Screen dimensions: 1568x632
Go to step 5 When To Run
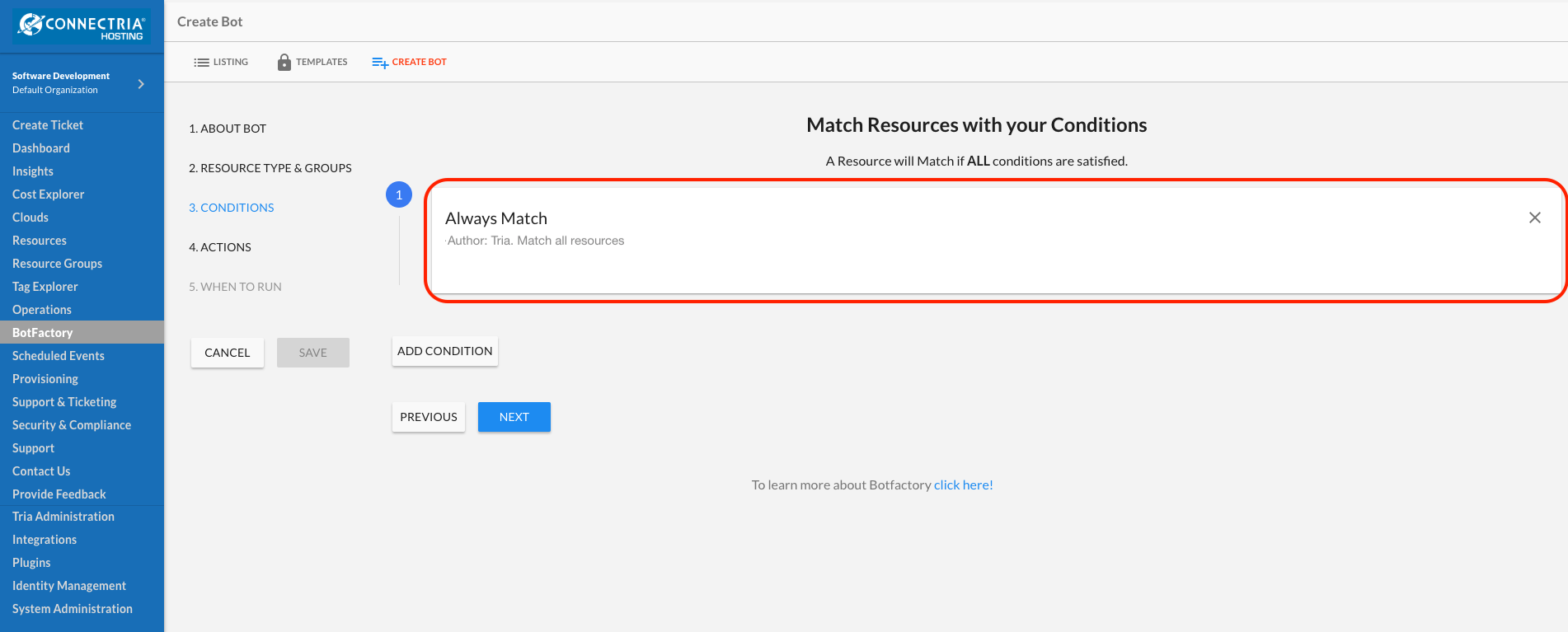point(235,287)
